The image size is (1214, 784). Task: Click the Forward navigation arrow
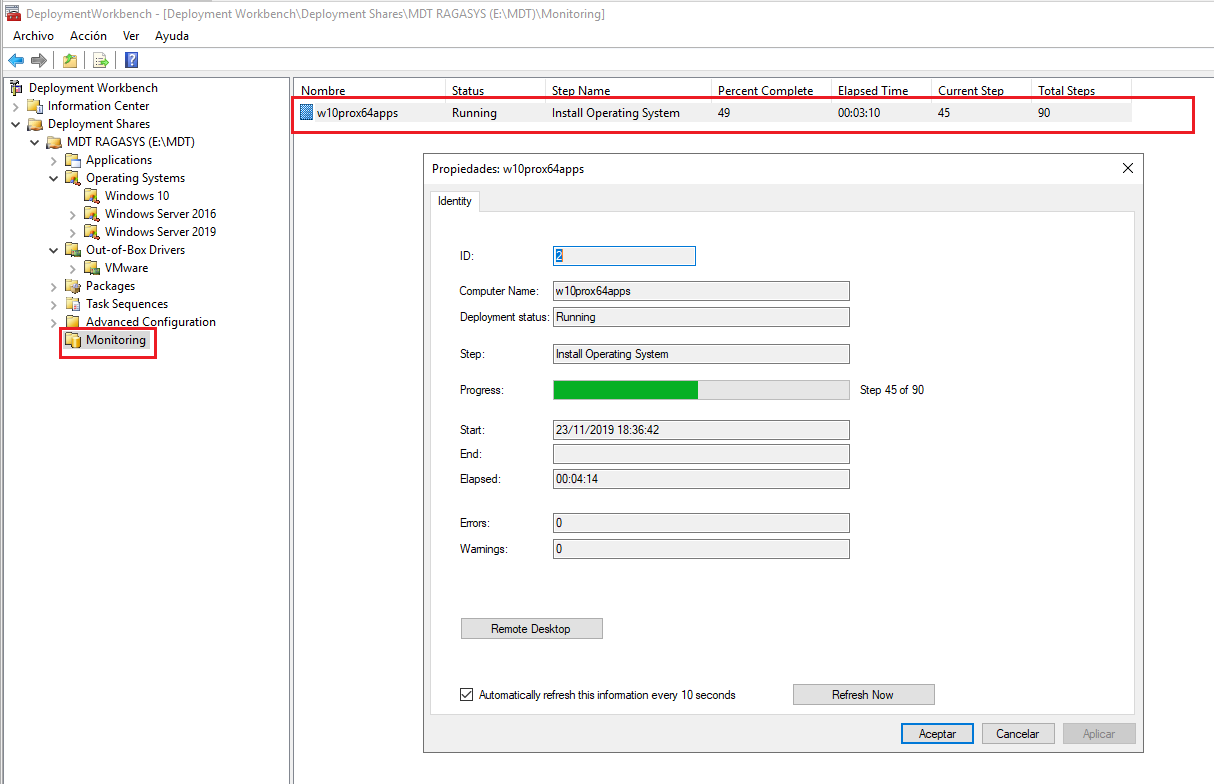(38, 60)
